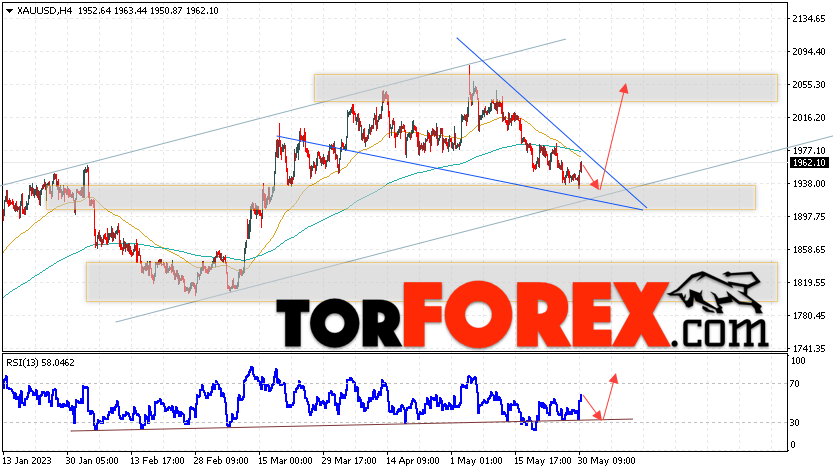Click the RSI scale value 100
Viewport: 833px width, 472px height.
point(798,361)
